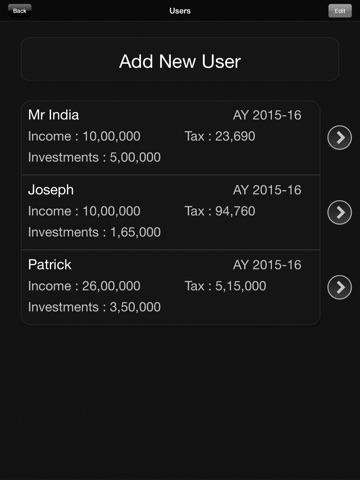Tap Joseph's Tax : 94,760 value
The height and width of the screenshot is (480, 360).
click(220, 211)
